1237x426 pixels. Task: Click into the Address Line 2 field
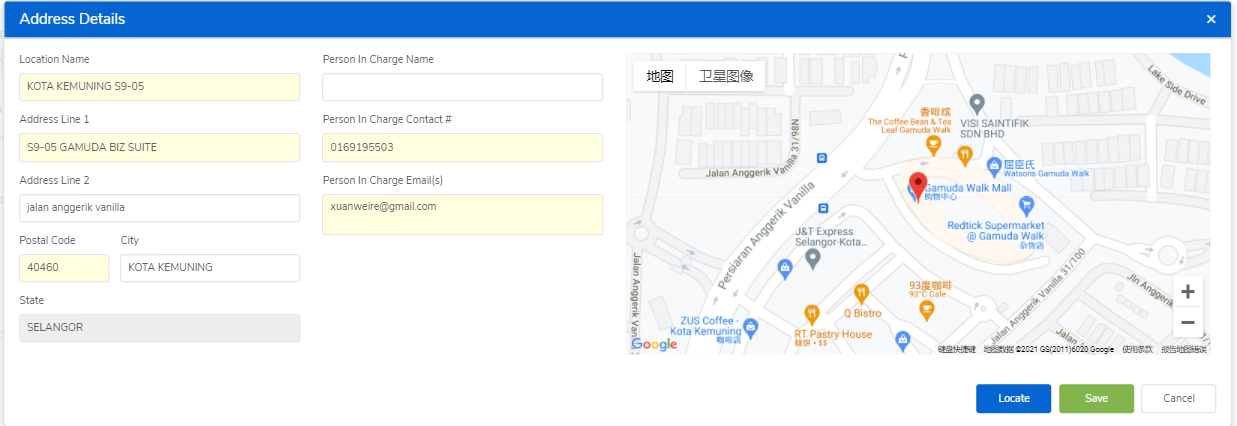coord(159,208)
